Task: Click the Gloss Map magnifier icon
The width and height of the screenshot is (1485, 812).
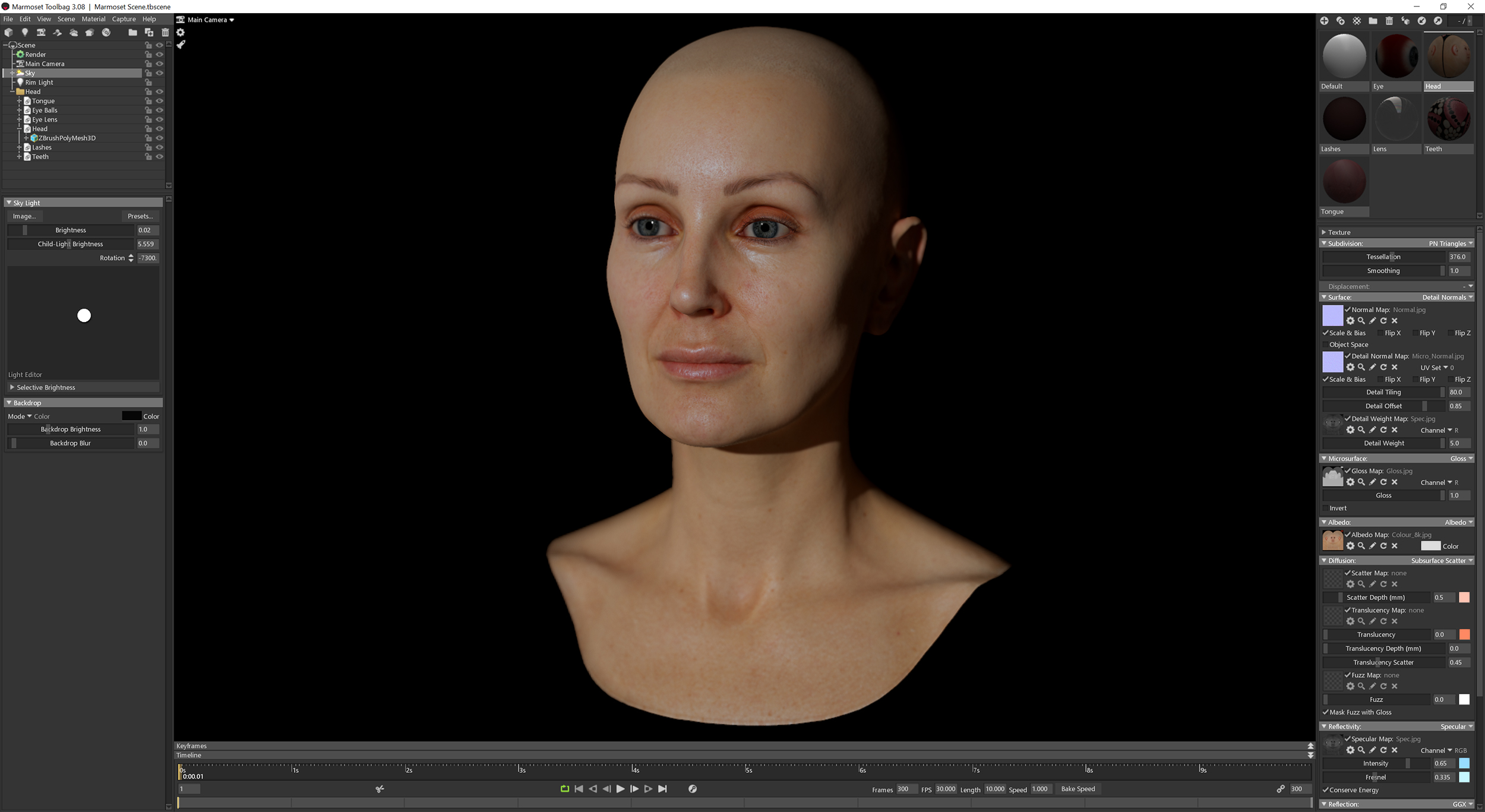Action: pyautogui.click(x=1361, y=482)
